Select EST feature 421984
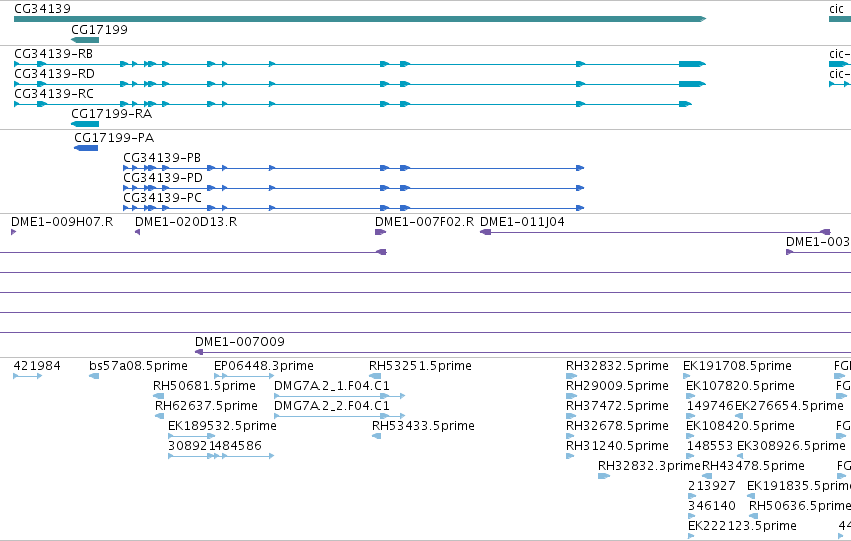Image resolution: width=851 pixels, height=541 pixels. [x=28, y=376]
